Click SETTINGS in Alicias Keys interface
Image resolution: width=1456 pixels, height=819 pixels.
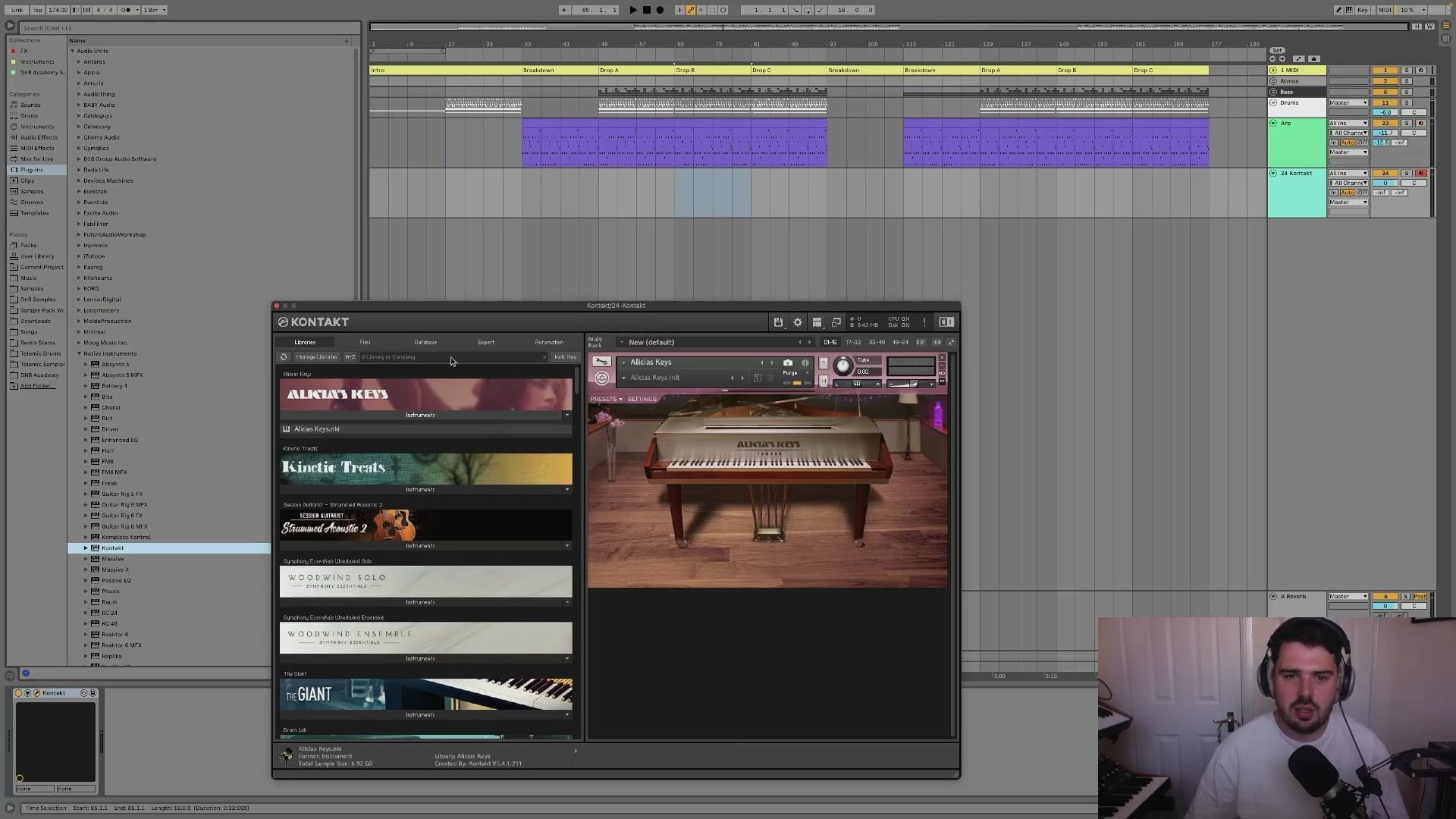642,399
